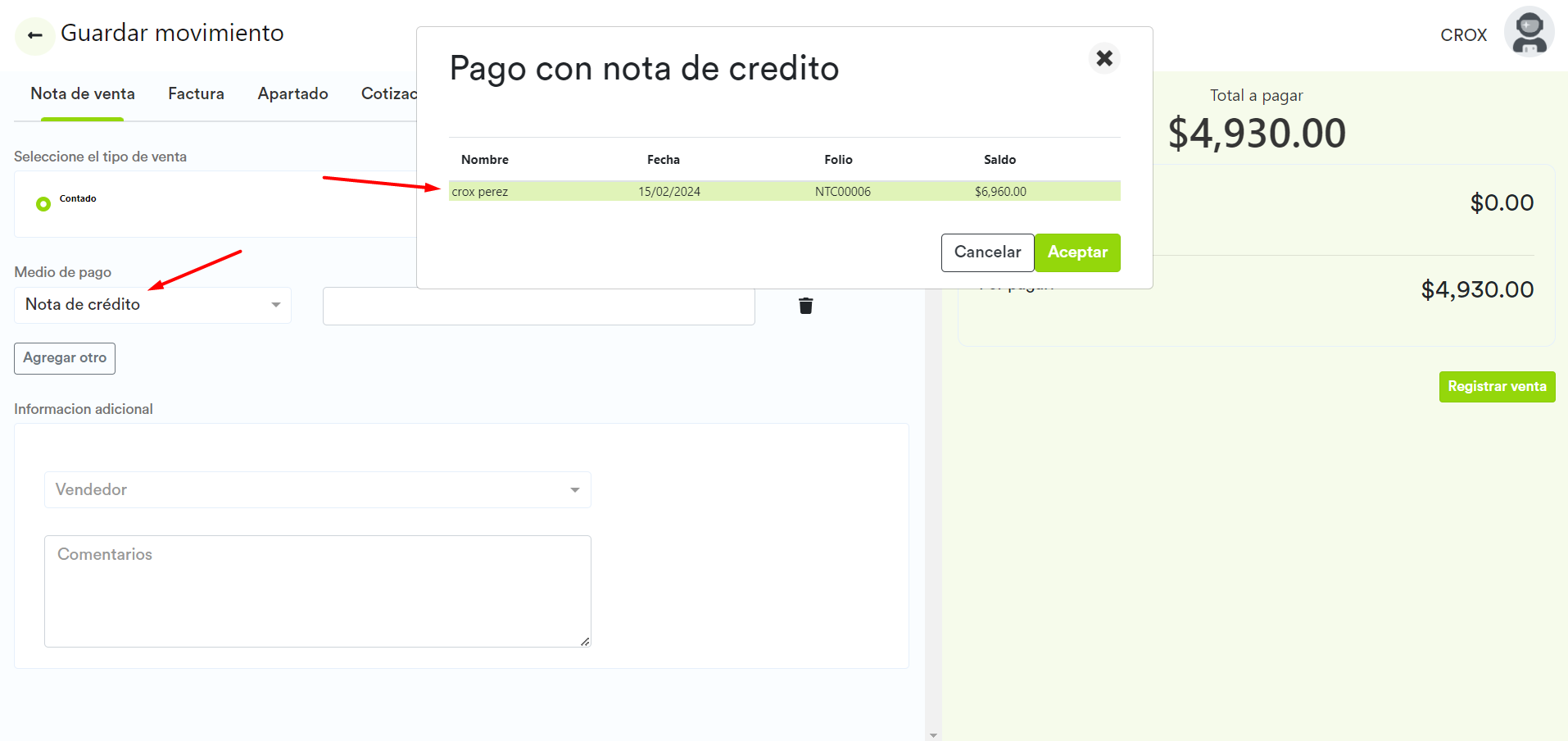Click the trash icon to delete payment method

pyautogui.click(x=805, y=306)
